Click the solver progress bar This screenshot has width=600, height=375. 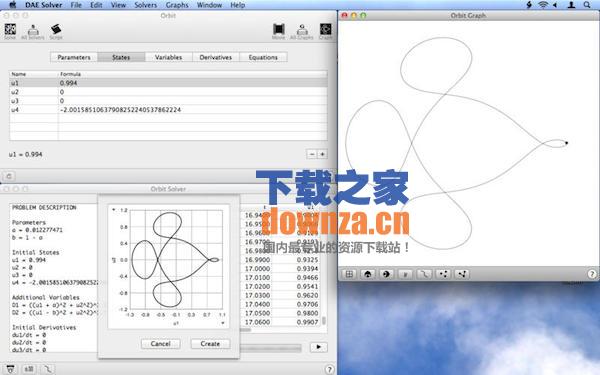click(x=271, y=347)
